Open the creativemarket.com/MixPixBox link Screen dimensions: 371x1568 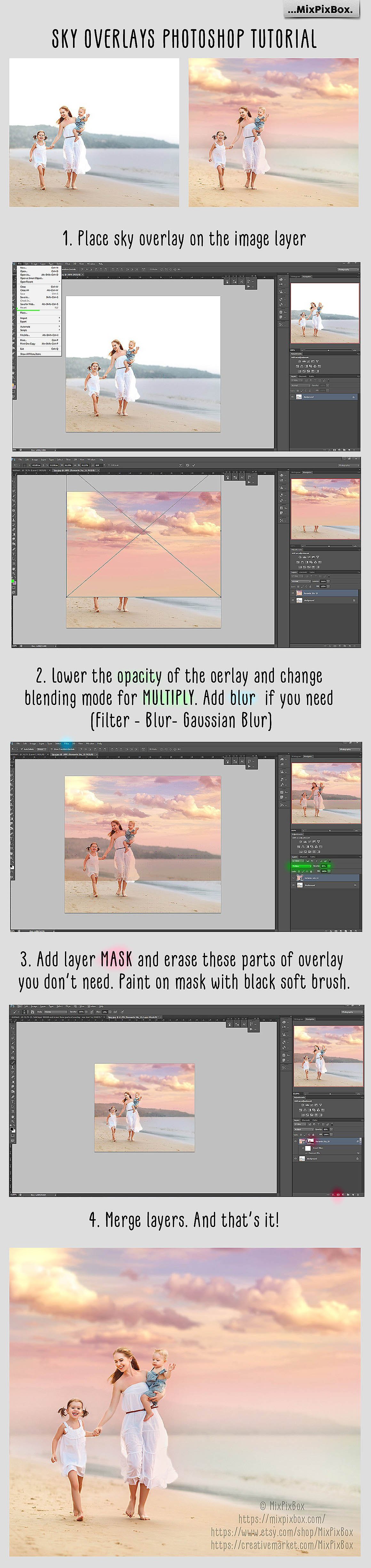(281, 1545)
